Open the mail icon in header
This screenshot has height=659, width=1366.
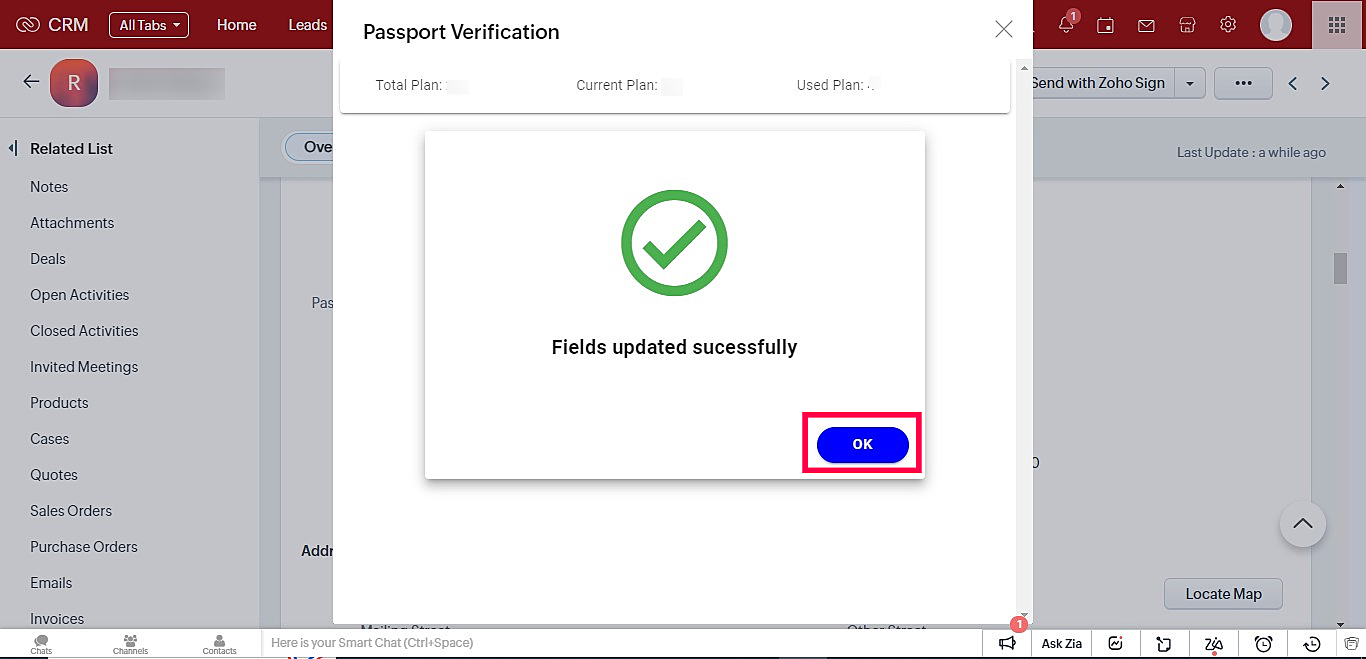pos(1146,25)
